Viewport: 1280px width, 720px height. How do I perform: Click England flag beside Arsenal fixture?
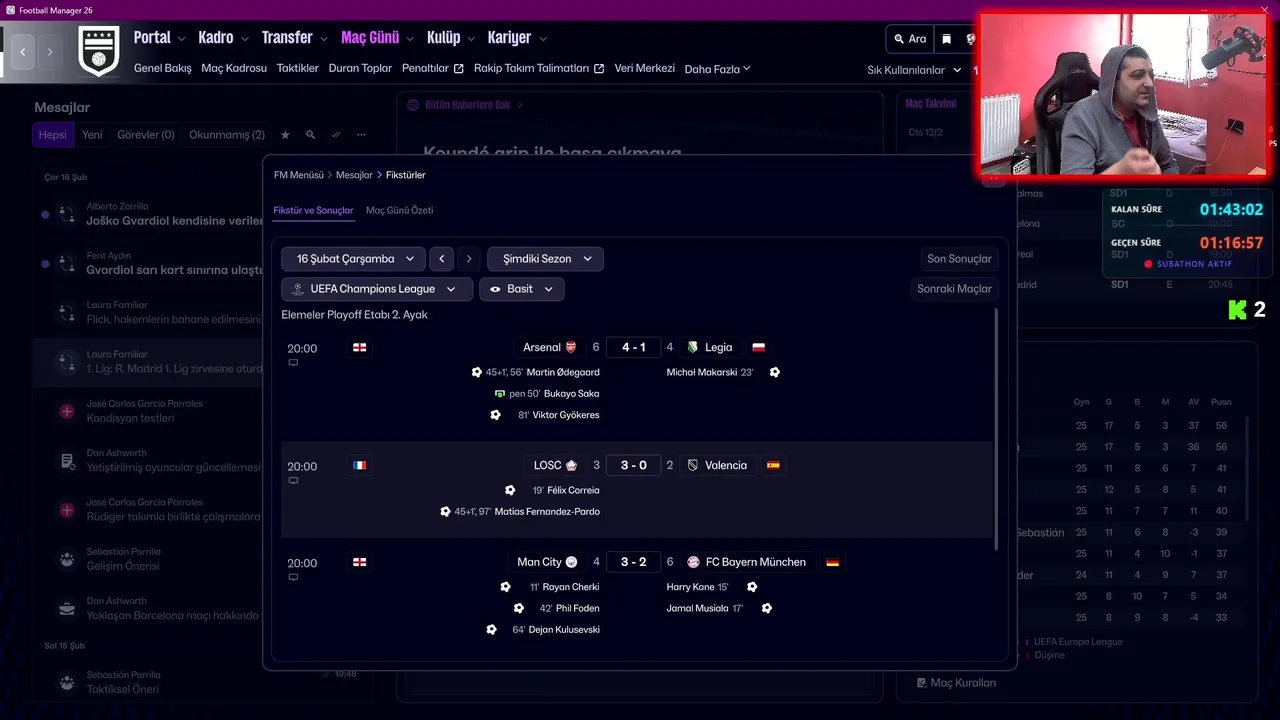360,347
